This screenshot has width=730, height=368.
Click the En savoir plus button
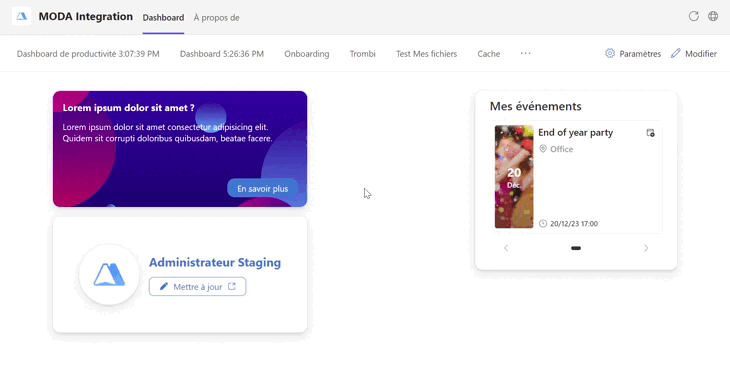263,189
